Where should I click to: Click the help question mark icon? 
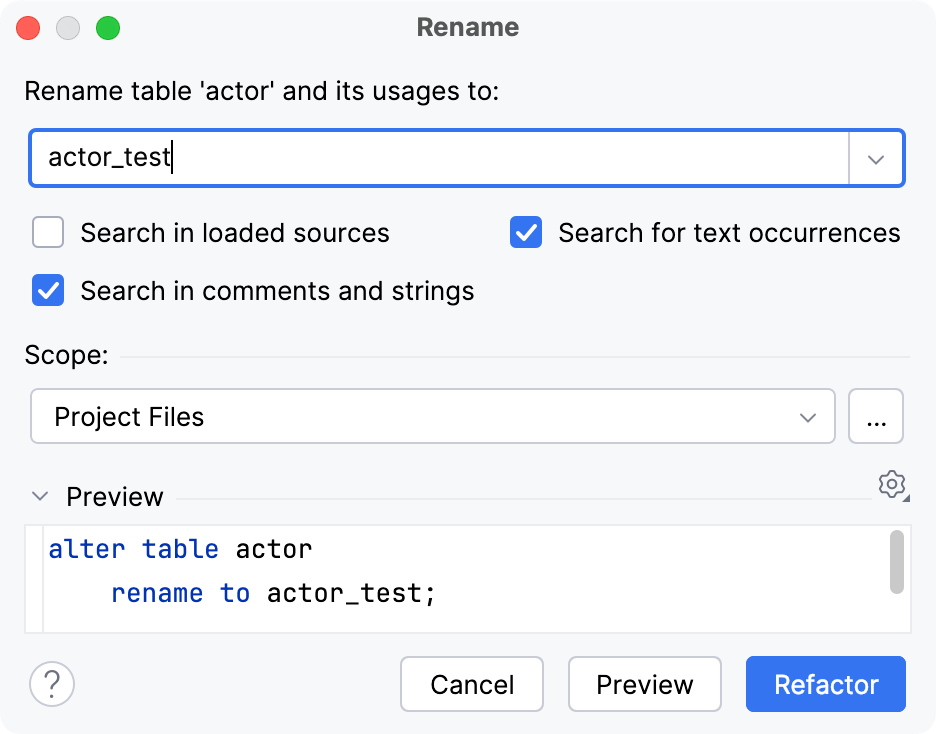[51, 684]
